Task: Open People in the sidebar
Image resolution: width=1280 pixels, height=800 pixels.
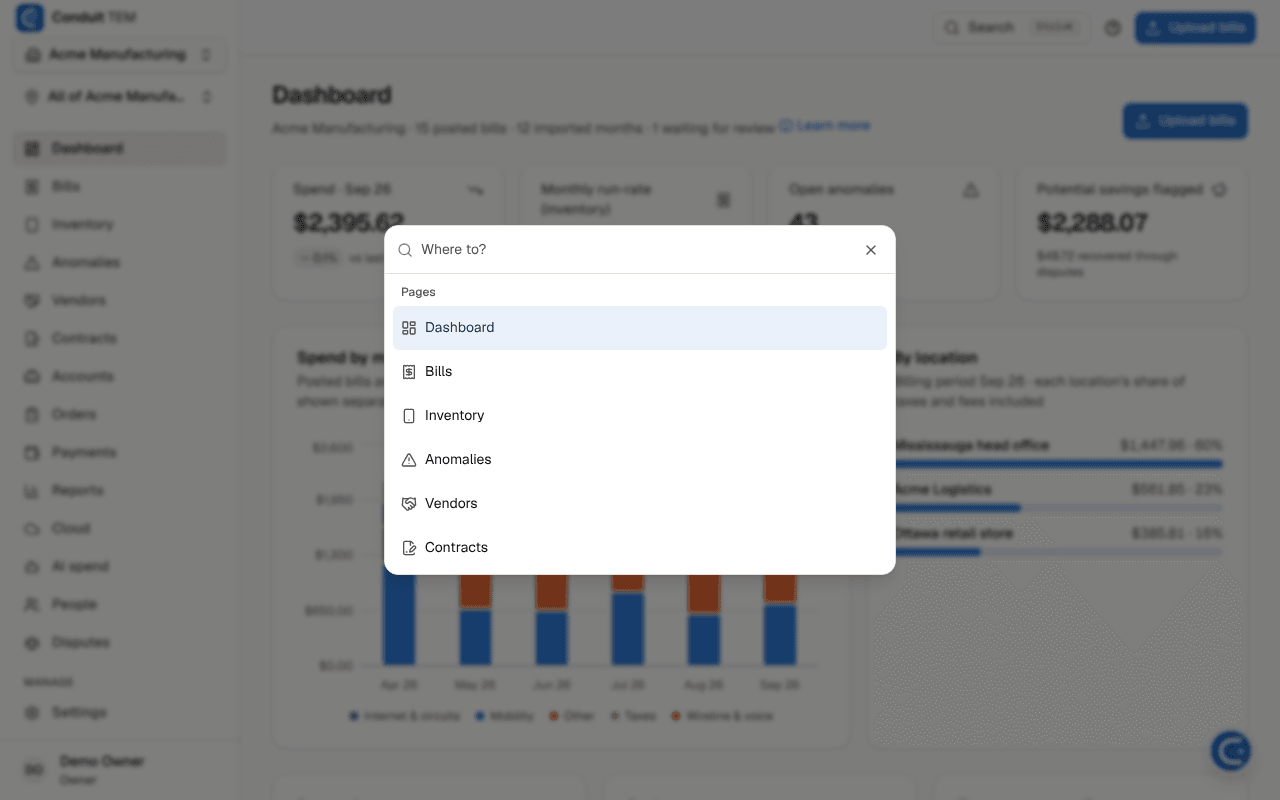Action: point(119,605)
